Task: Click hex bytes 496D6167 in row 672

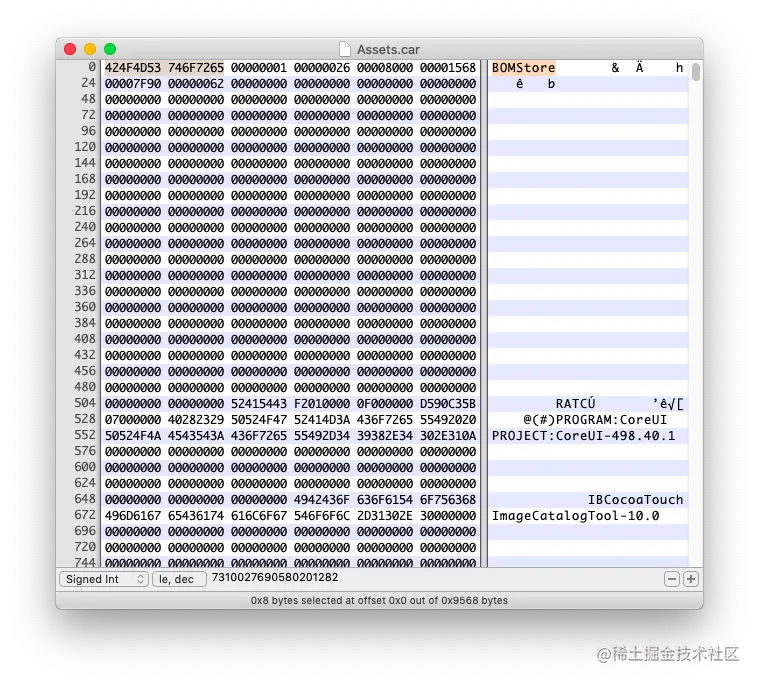Action: (133, 516)
